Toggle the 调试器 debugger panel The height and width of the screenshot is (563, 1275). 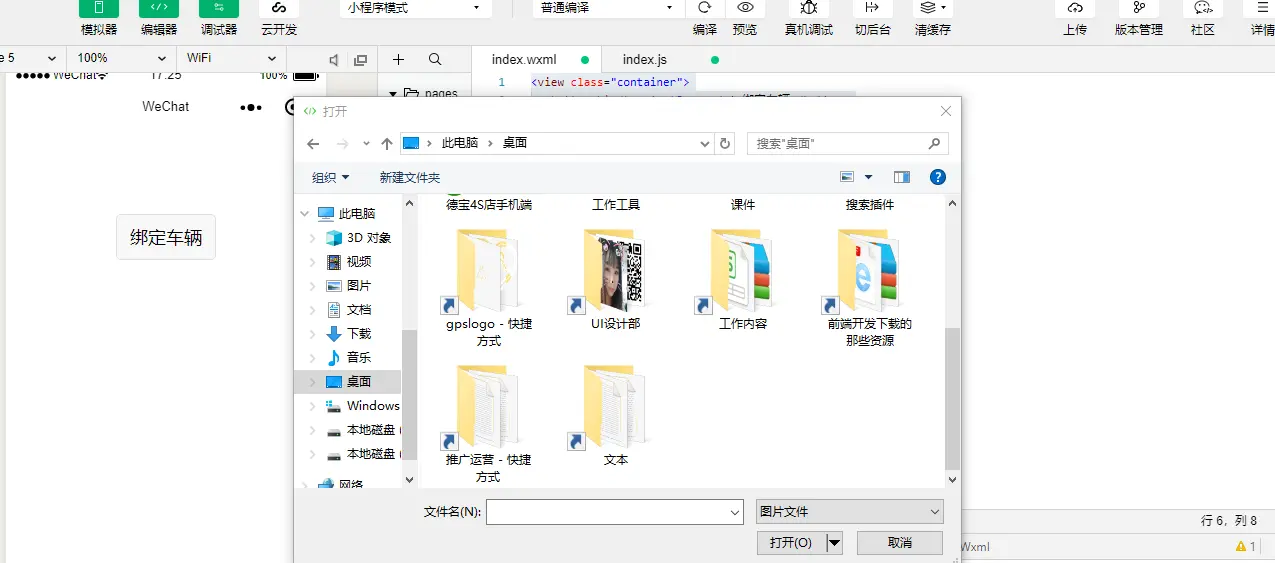tap(219, 8)
